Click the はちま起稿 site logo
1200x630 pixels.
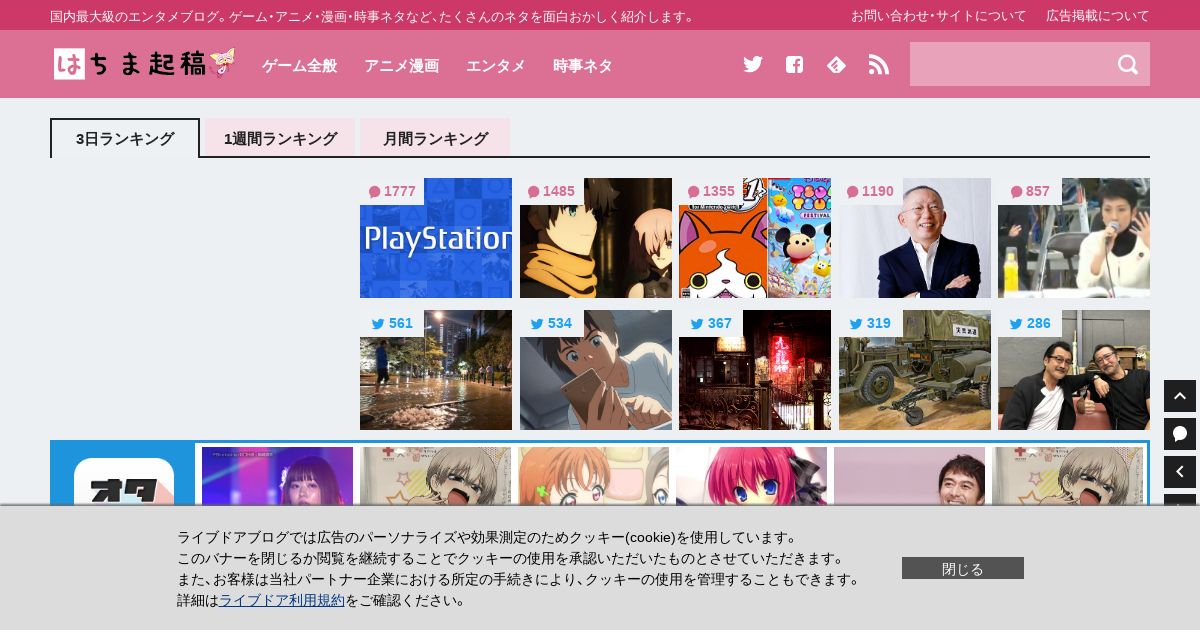click(145, 64)
